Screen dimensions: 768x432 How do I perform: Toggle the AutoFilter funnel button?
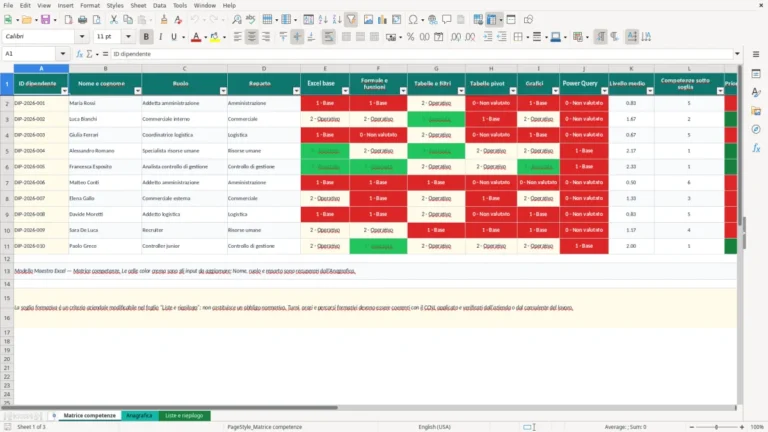click(351, 20)
